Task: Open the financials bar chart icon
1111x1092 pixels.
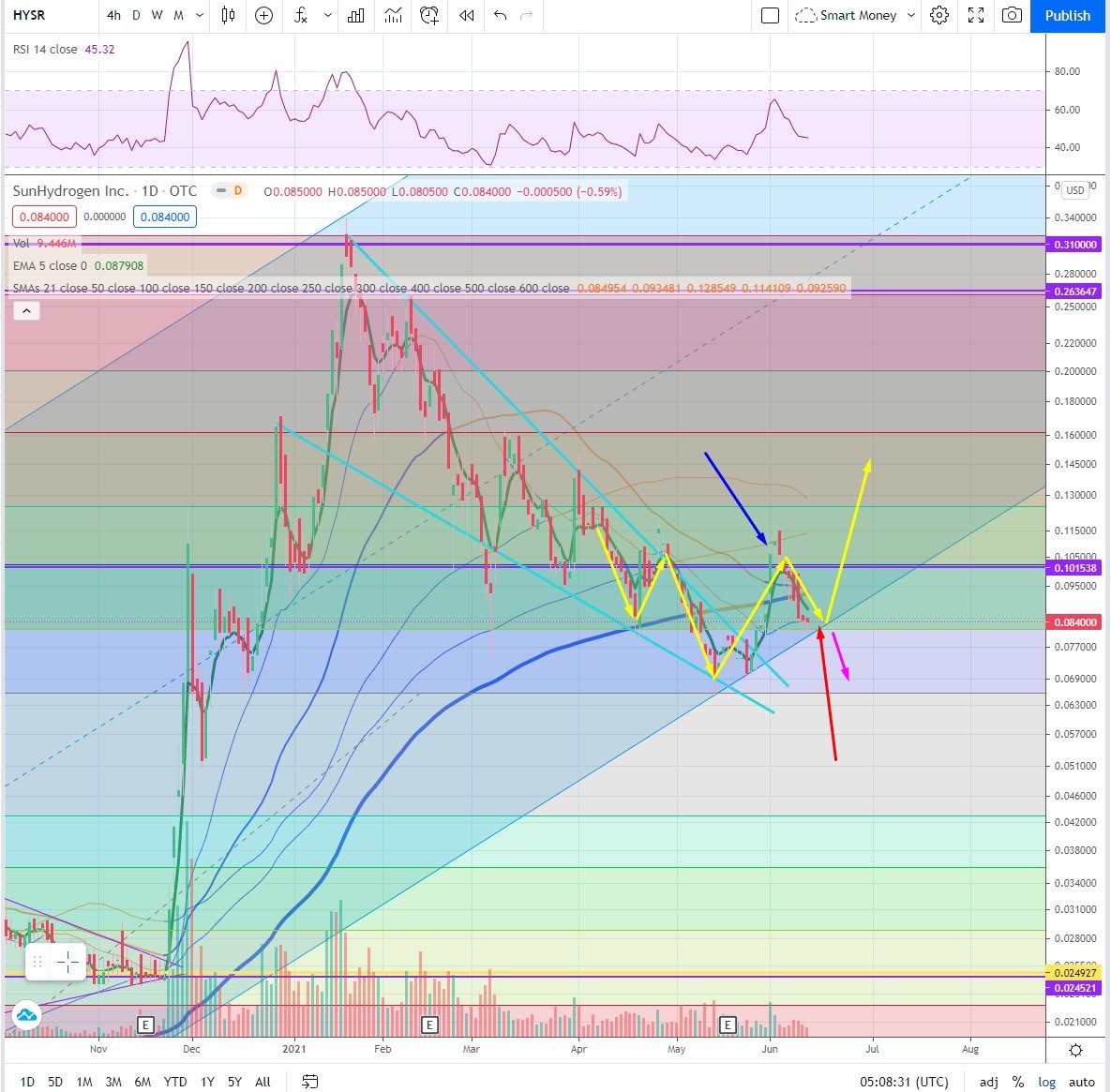Action: tap(355, 15)
